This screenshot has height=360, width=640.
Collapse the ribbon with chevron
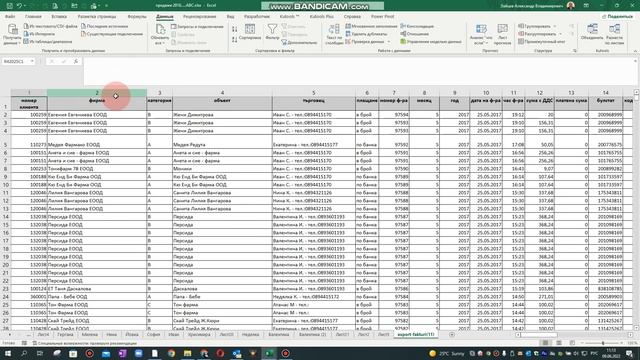pyautogui.click(x=635, y=51)
